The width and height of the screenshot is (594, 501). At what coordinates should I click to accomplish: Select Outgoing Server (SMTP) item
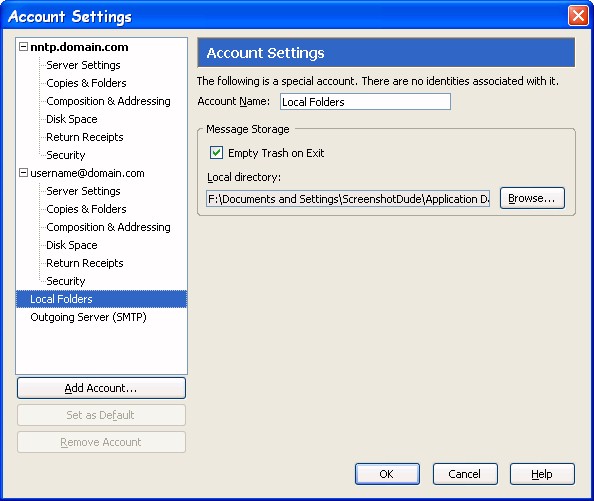(88, 317)
